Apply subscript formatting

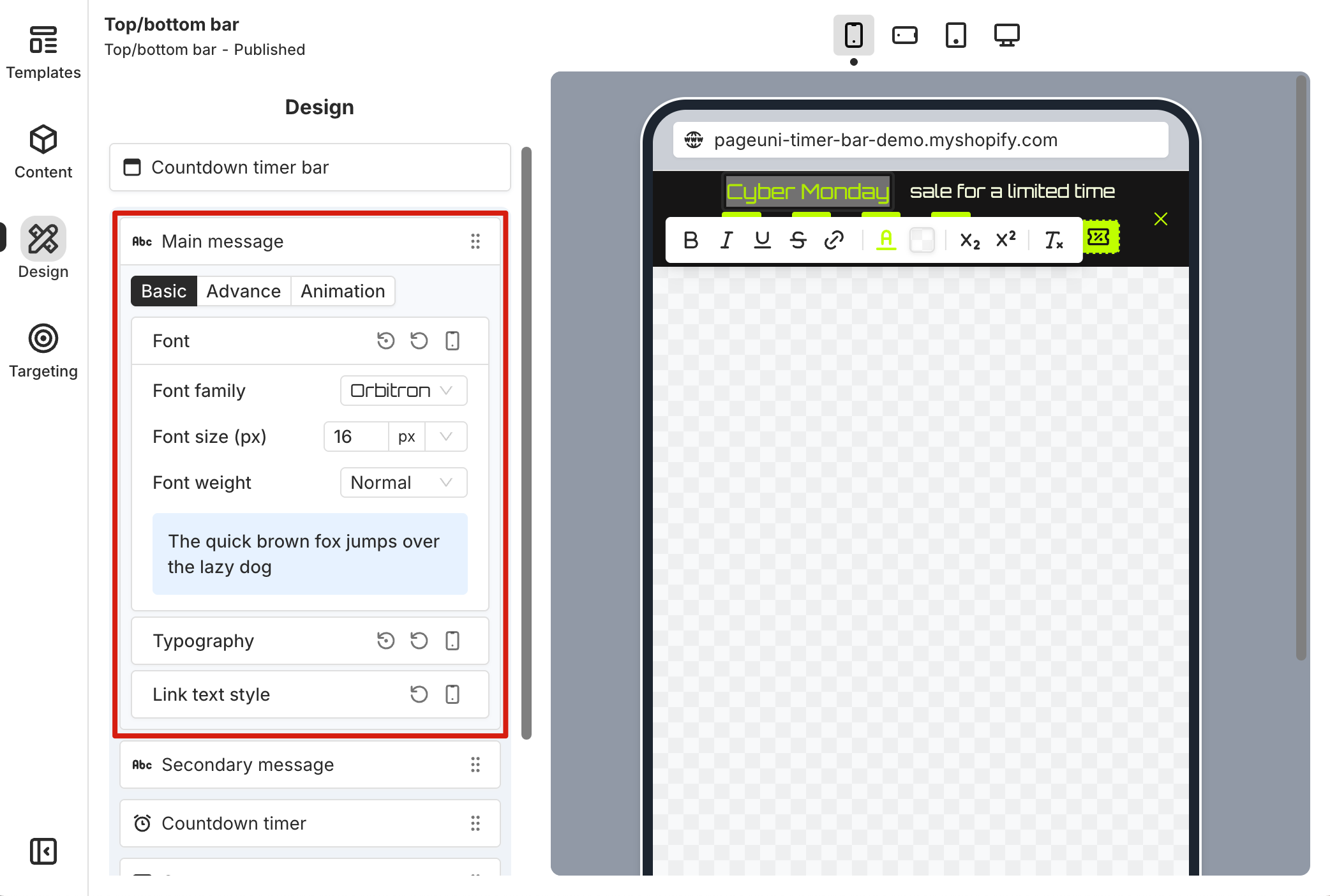click(970, 240)
